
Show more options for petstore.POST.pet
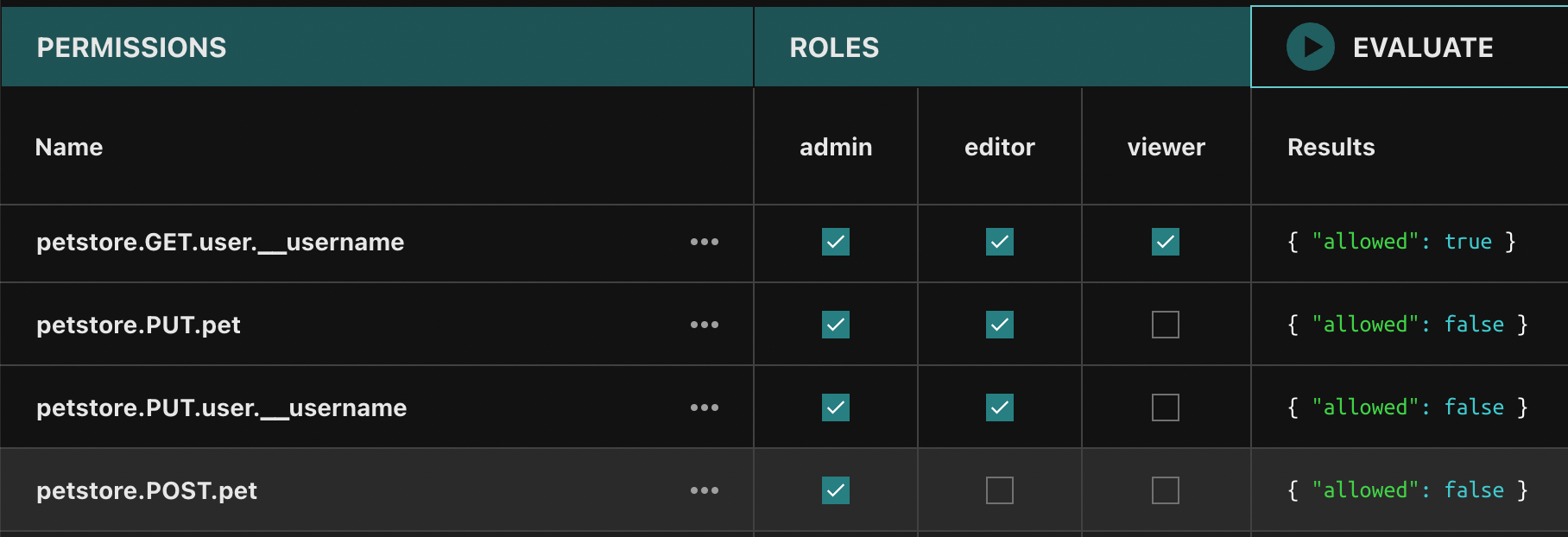704,490
